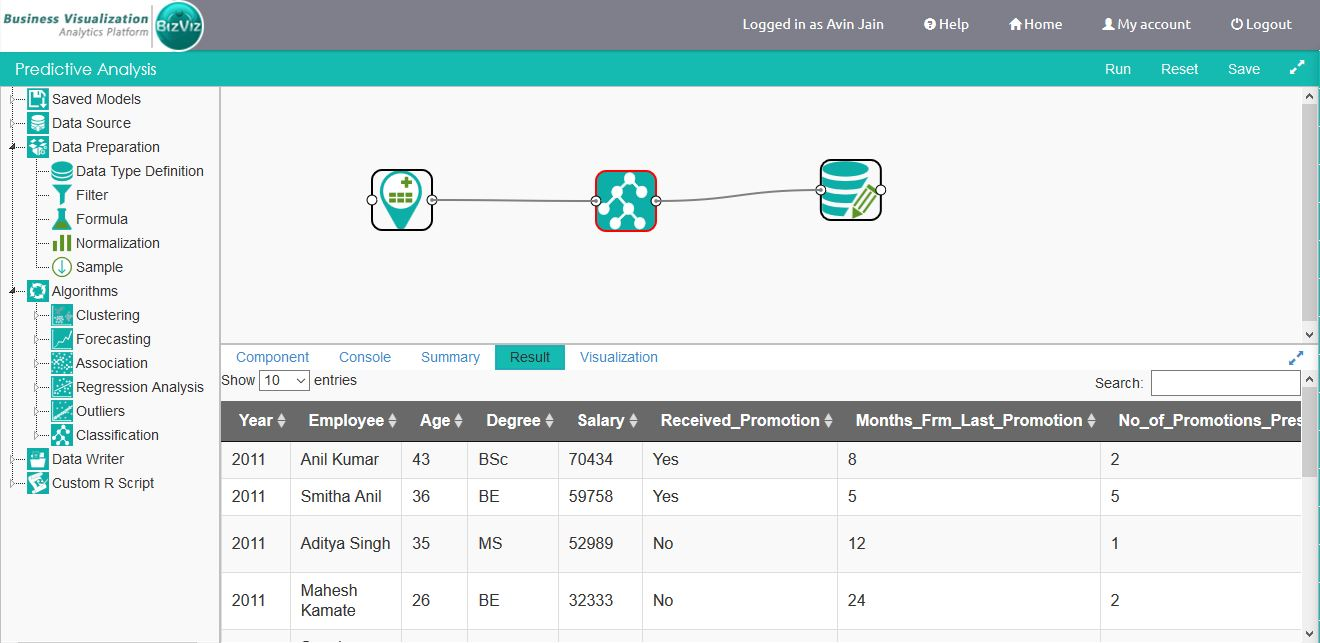Viewport: 1320px width, 643px height.
Task: Sort table by Year column
Action: click(x=263, y=421)
